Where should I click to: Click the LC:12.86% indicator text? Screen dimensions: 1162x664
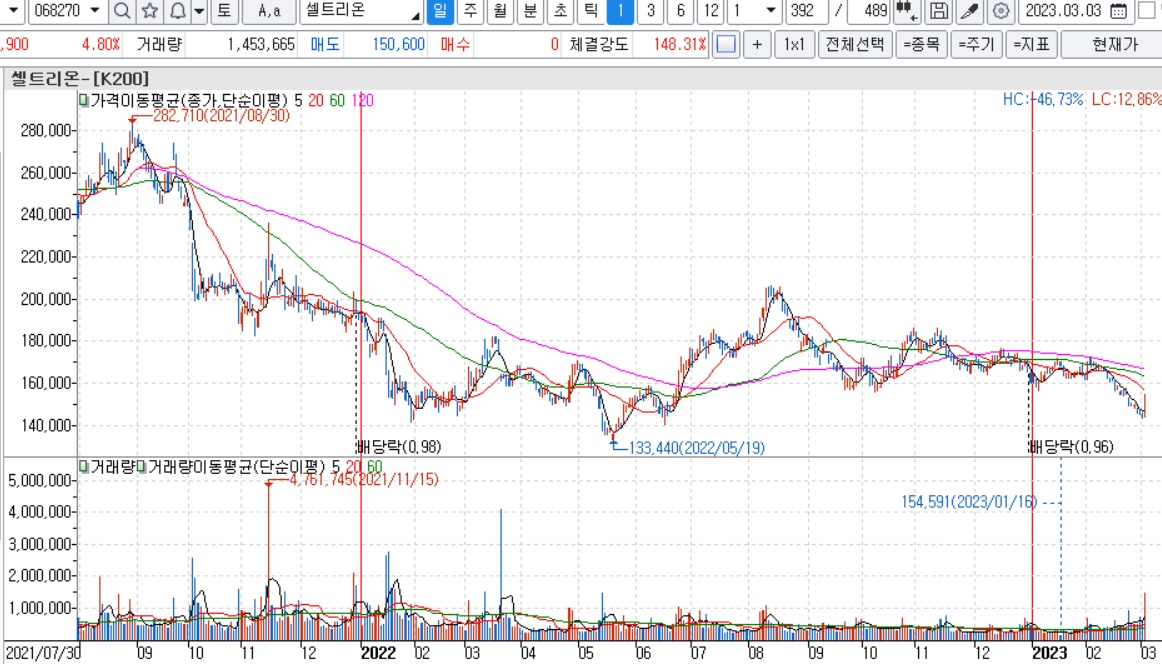pos(1126,99)
